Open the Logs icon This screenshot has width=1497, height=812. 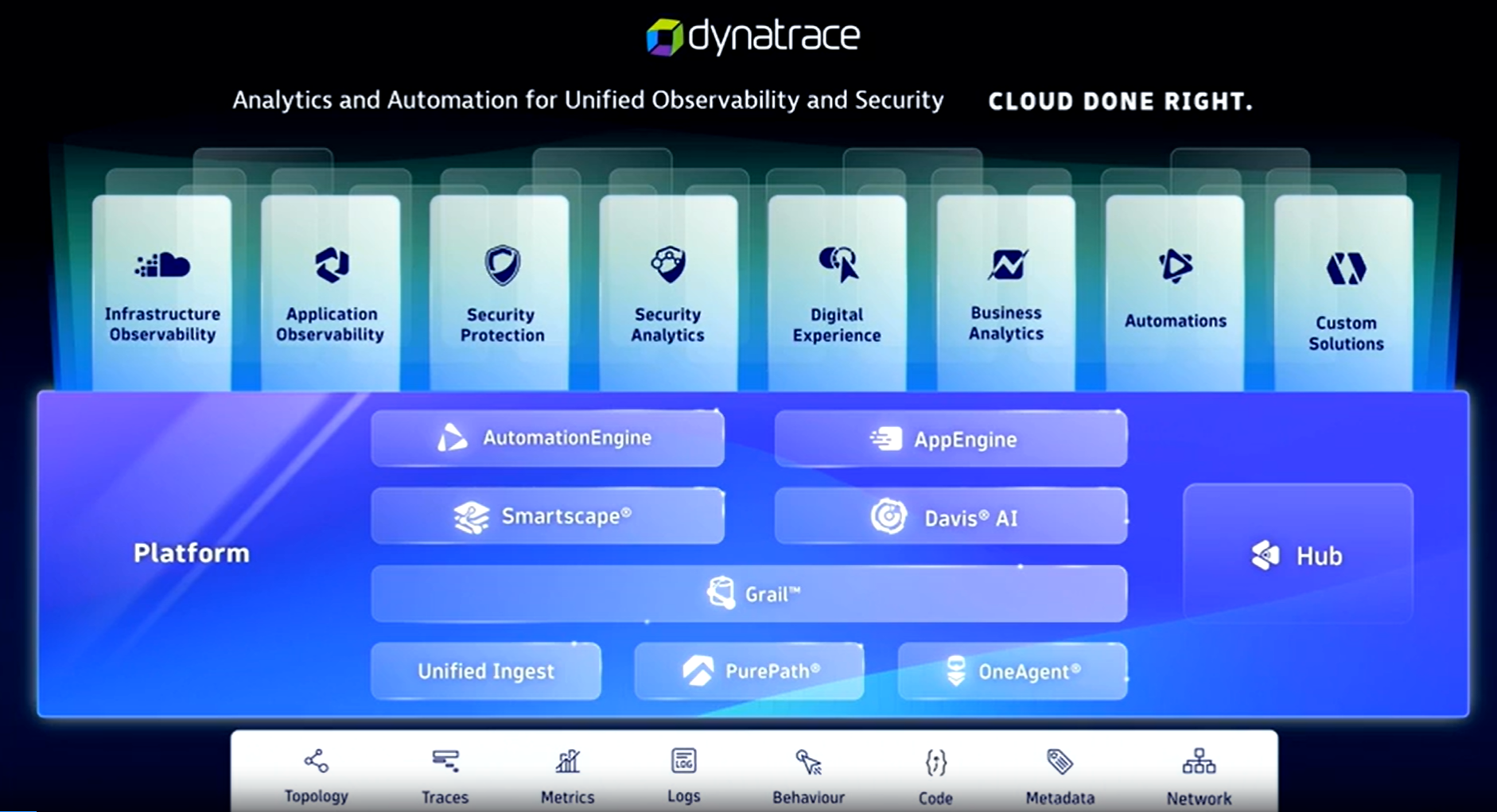[x=682, y=761]
